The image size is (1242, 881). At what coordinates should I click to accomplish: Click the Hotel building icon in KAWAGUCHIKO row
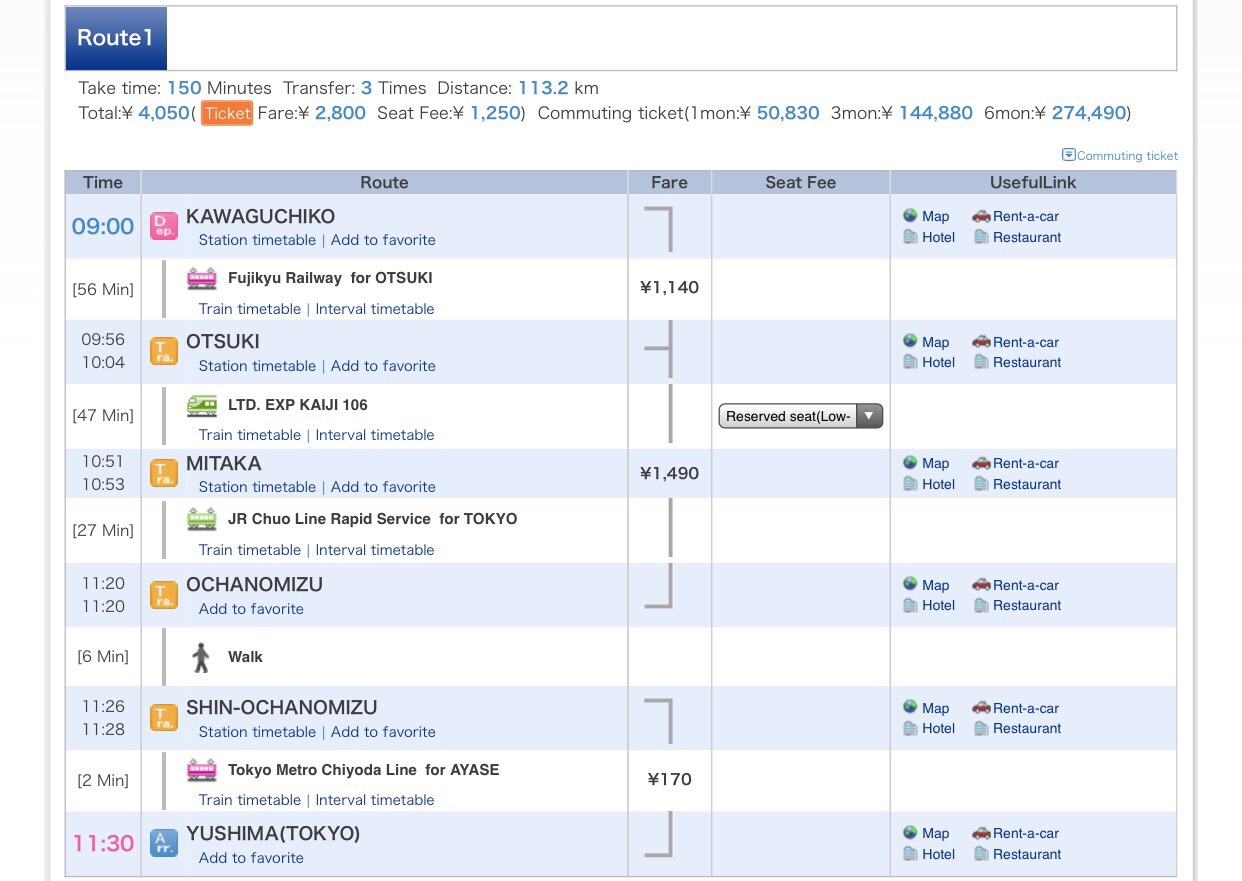coord(910,237)
